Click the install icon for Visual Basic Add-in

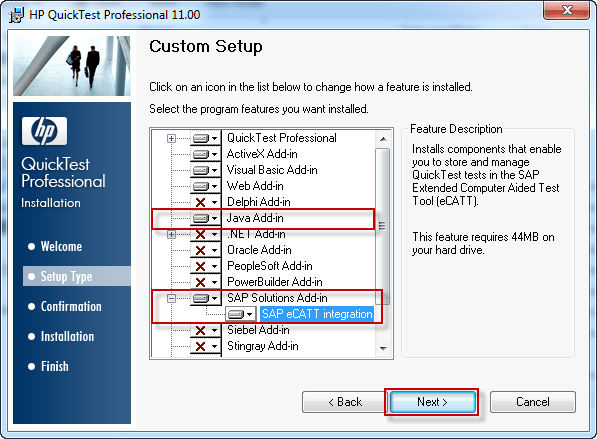click(x=201, y=170)
